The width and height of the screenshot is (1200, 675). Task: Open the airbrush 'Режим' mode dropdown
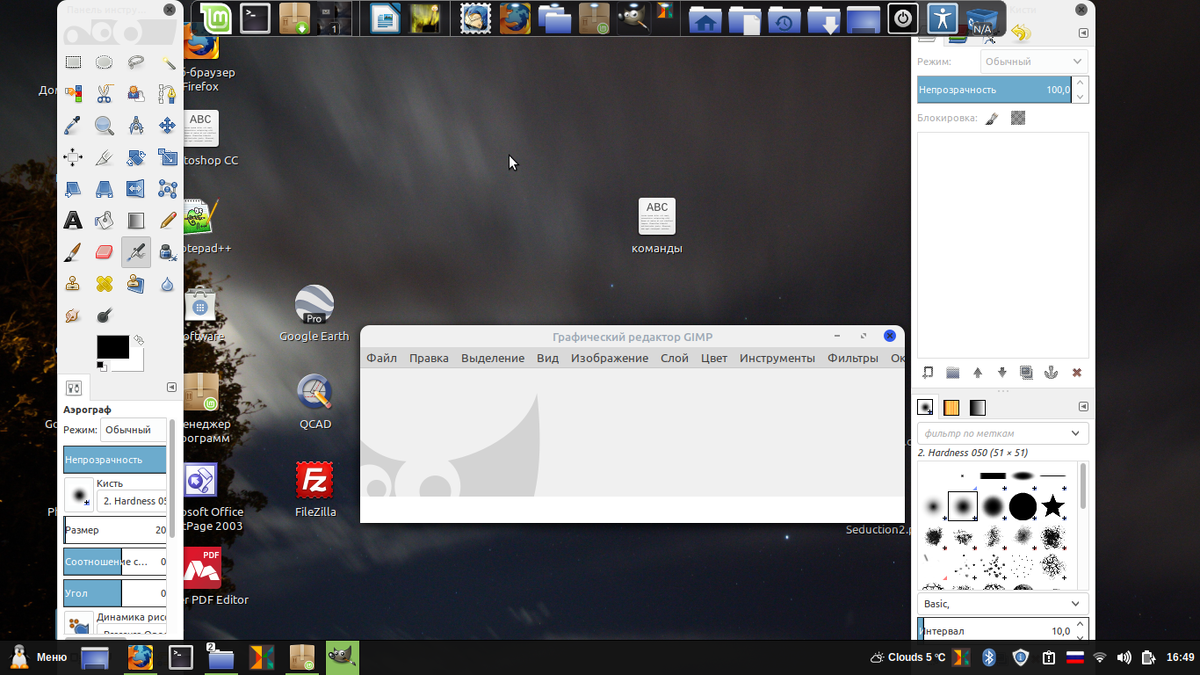[133, 429]
